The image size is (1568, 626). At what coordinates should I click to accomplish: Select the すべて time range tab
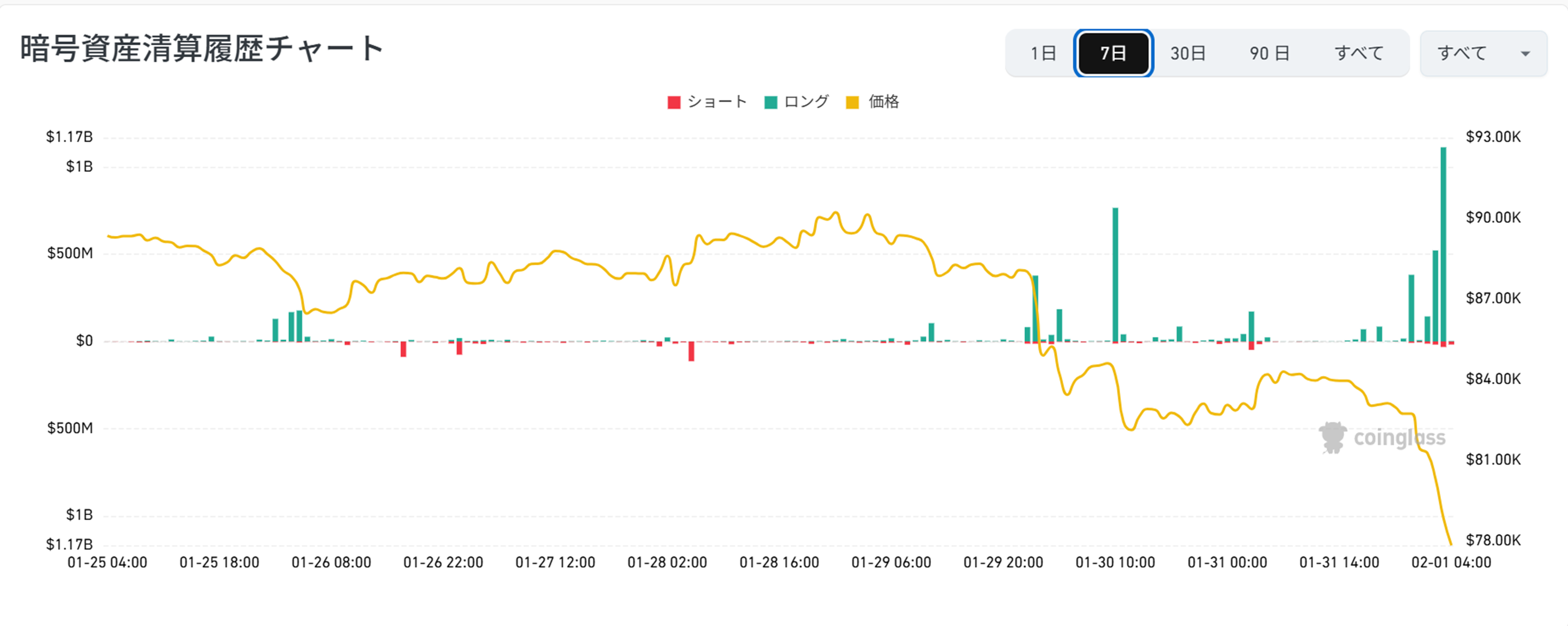tap(1359, 54)
